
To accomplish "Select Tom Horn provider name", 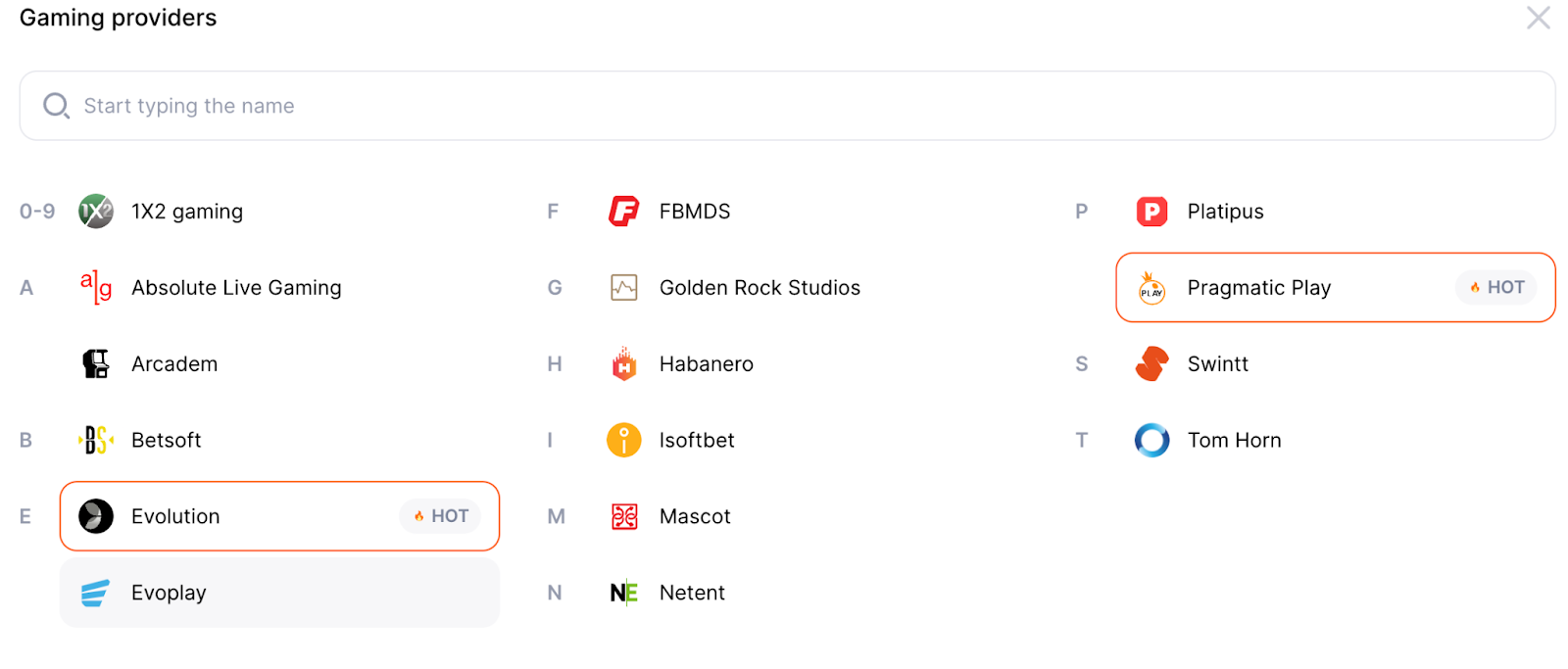I will click(x=1234, y=441).
